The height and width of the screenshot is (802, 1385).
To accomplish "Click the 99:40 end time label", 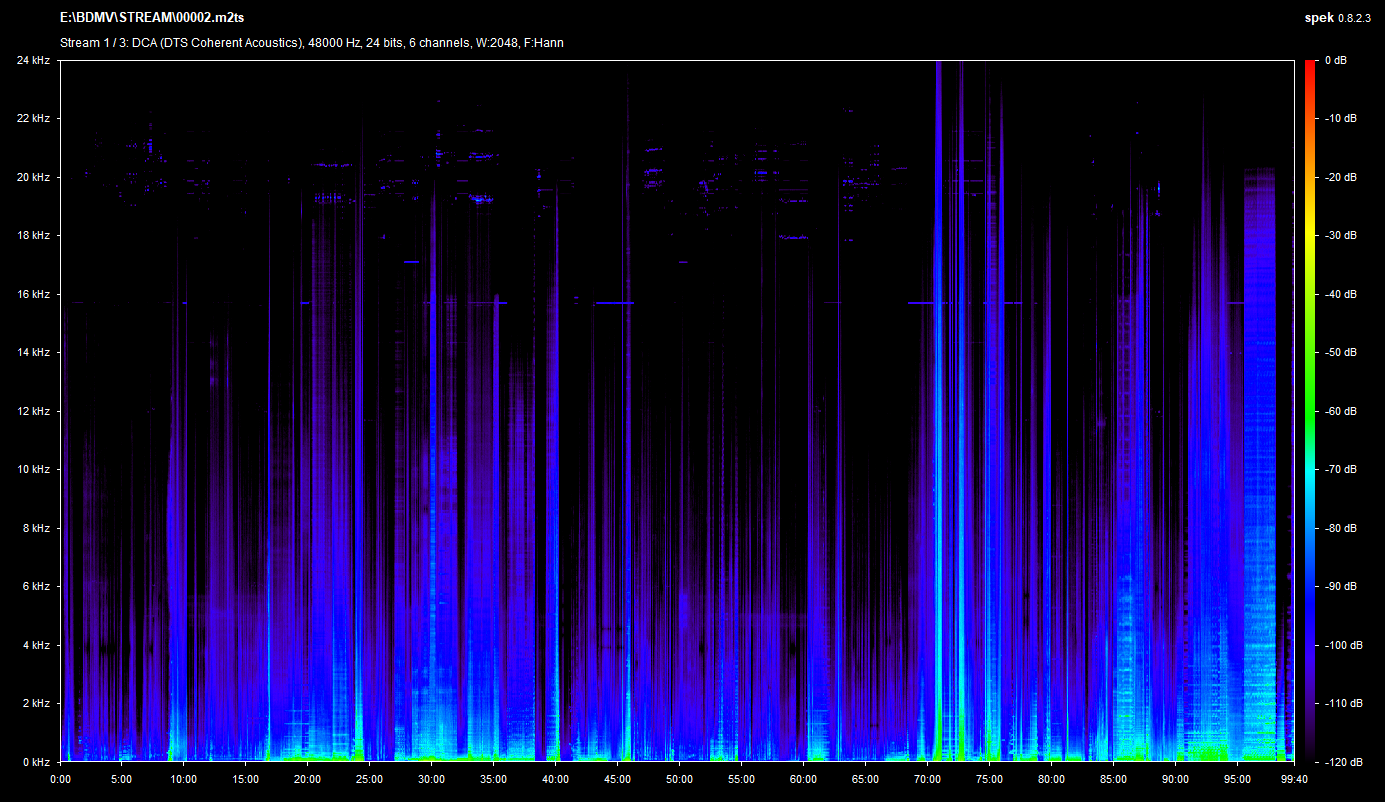I will (1294, 779).
